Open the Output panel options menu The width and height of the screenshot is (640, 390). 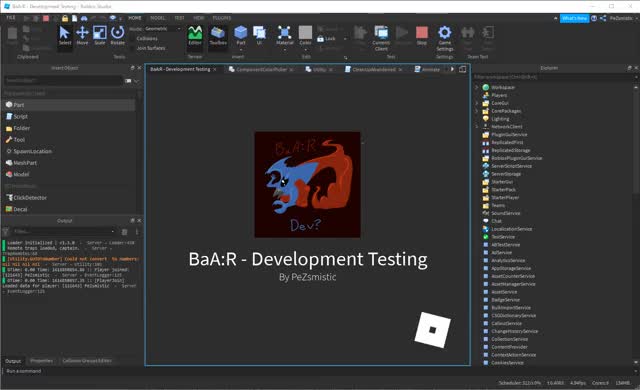tap(137, 232)
